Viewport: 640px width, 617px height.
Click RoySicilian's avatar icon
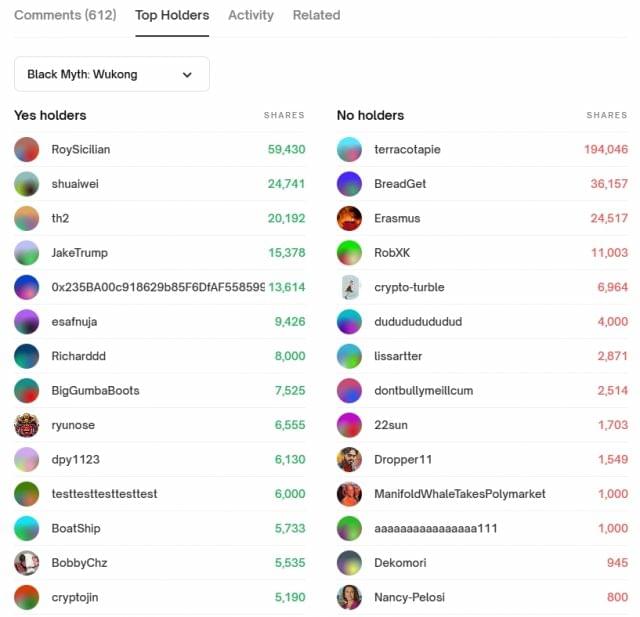27,149
